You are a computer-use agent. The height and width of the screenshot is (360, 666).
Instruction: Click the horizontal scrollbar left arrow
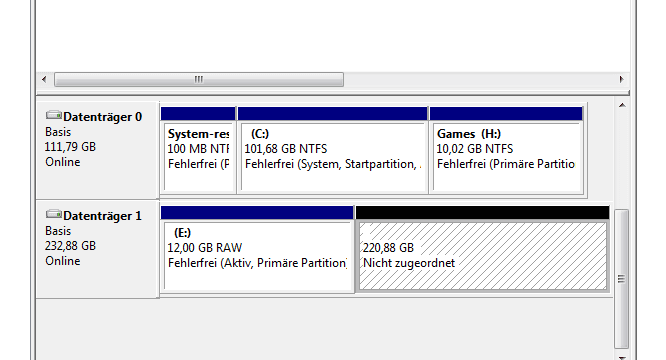(x=44, y=79)
